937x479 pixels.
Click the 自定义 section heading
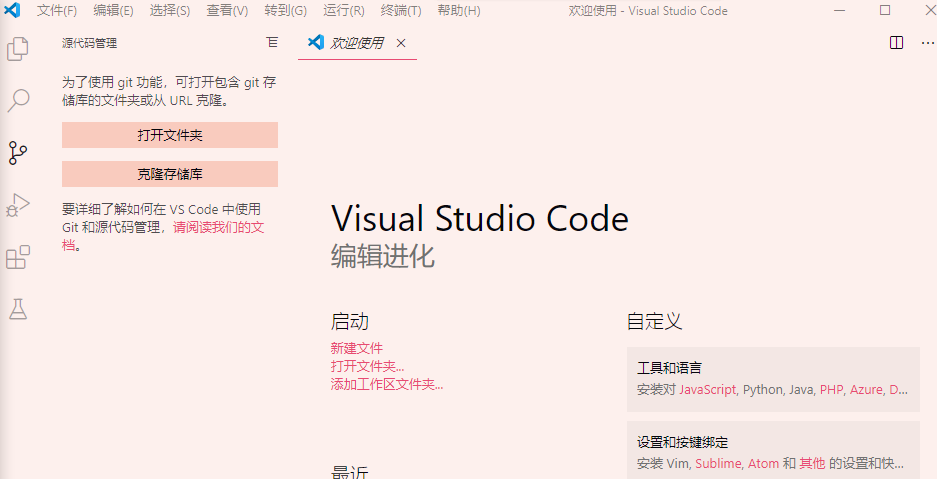click(654, 322)
